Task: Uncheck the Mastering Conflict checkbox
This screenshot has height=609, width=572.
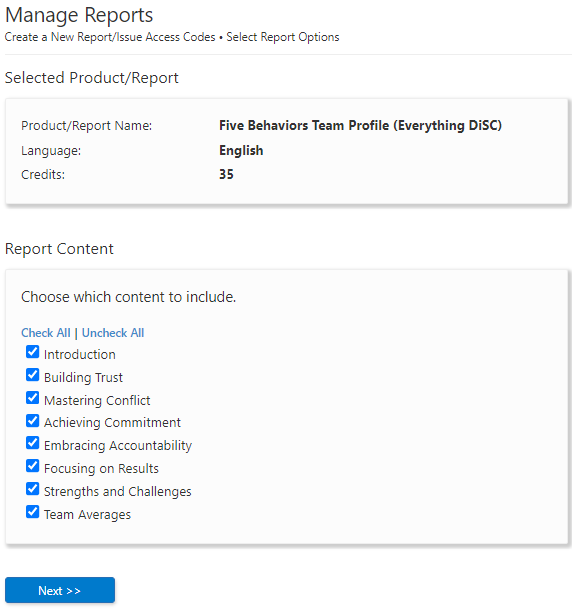Action: point(33,398)
